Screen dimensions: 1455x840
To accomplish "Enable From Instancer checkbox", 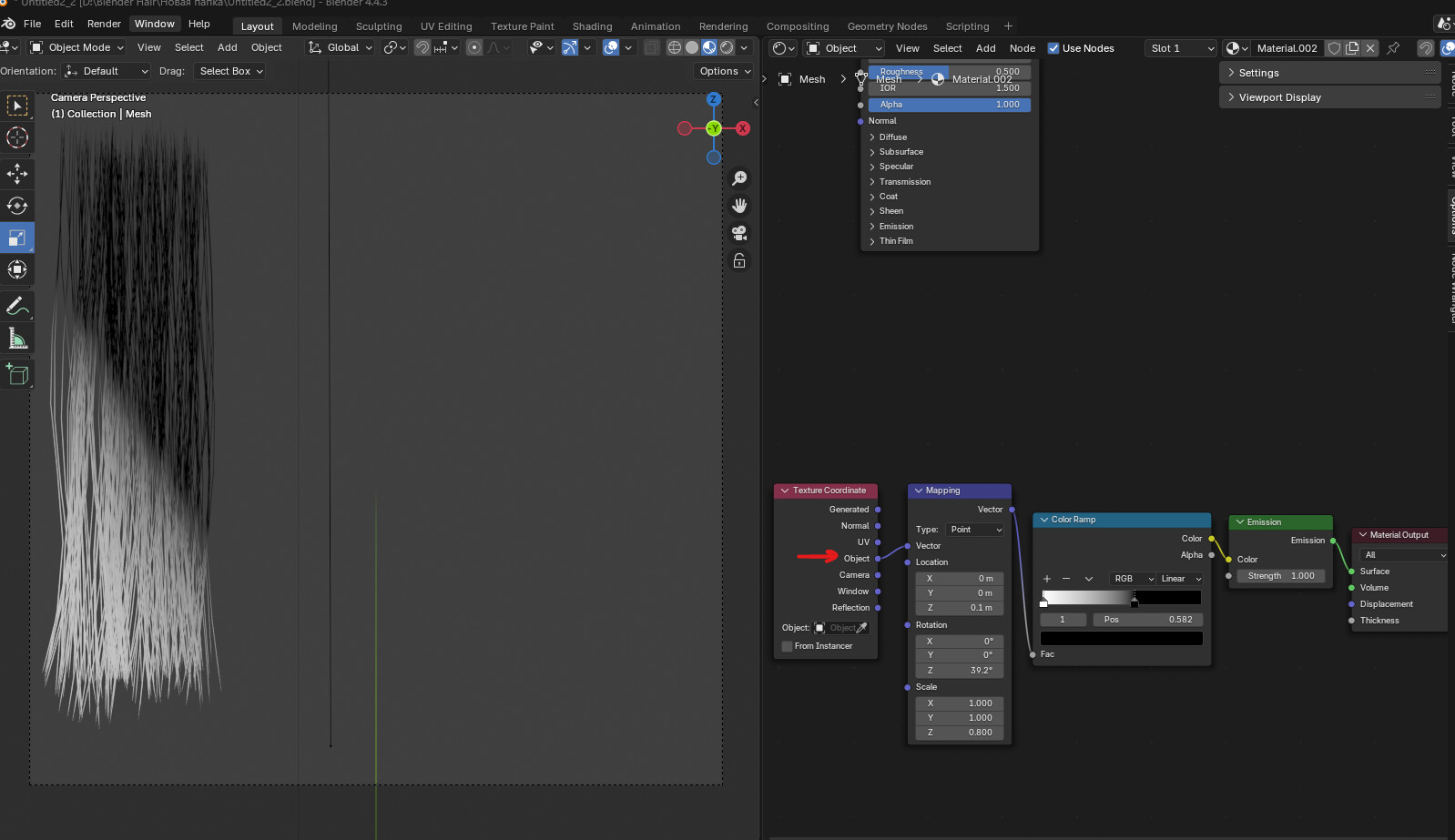I will coord(788,646).
